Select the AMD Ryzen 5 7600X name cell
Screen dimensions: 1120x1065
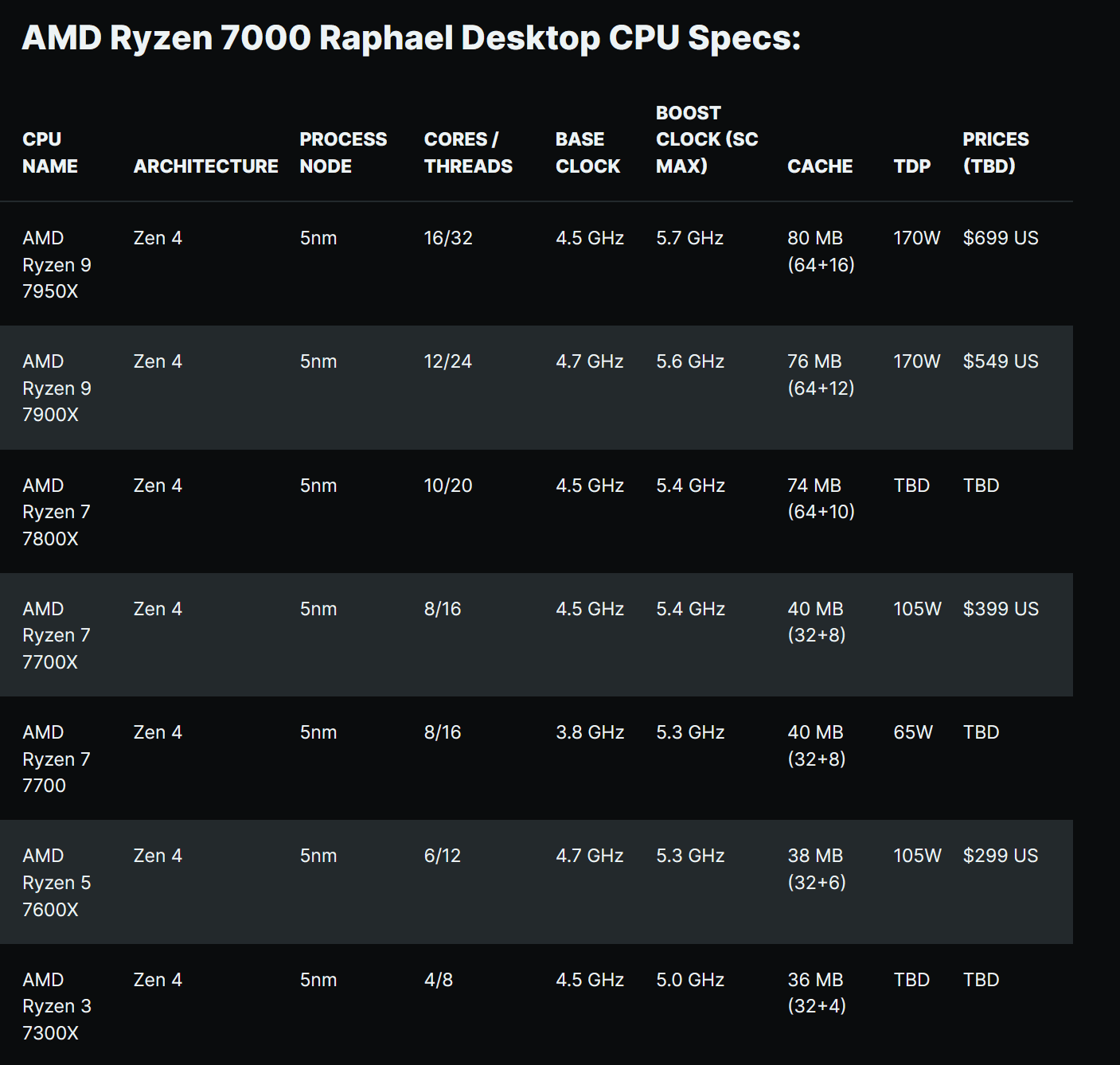click(x=57, y=882)
